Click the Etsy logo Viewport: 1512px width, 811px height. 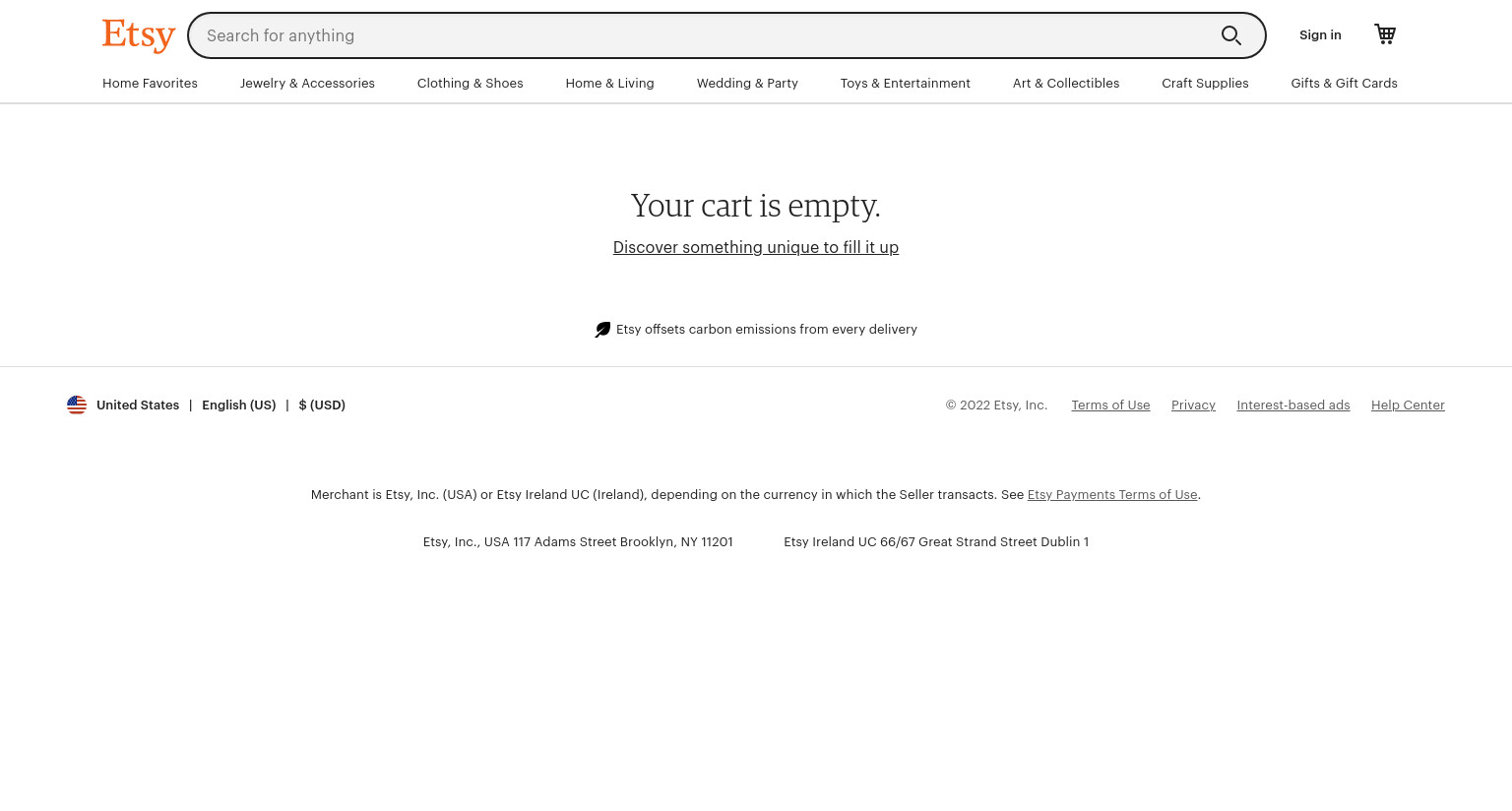(139, 35)
